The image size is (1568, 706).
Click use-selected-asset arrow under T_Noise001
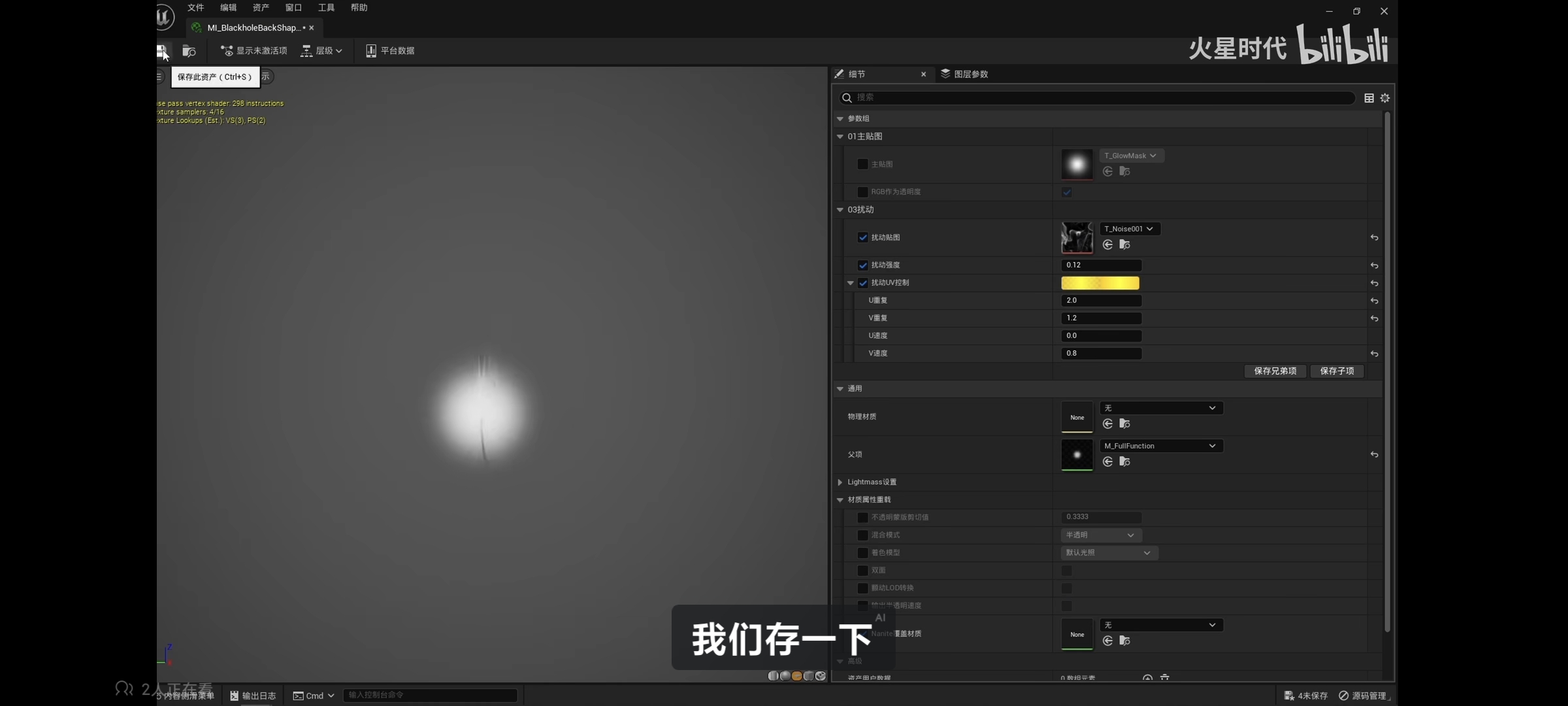point(1107,244)
